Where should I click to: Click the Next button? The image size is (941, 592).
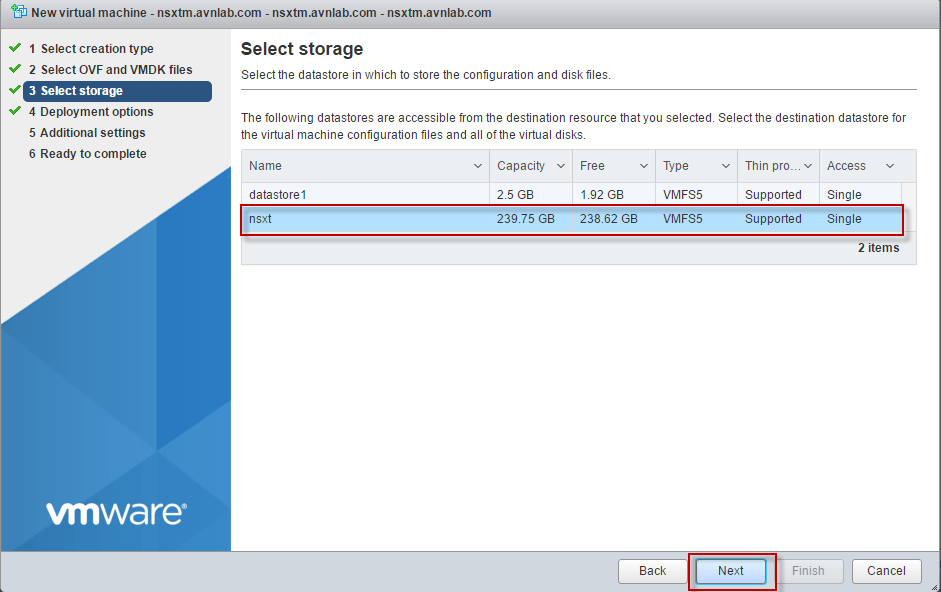[x=731, y=571]
